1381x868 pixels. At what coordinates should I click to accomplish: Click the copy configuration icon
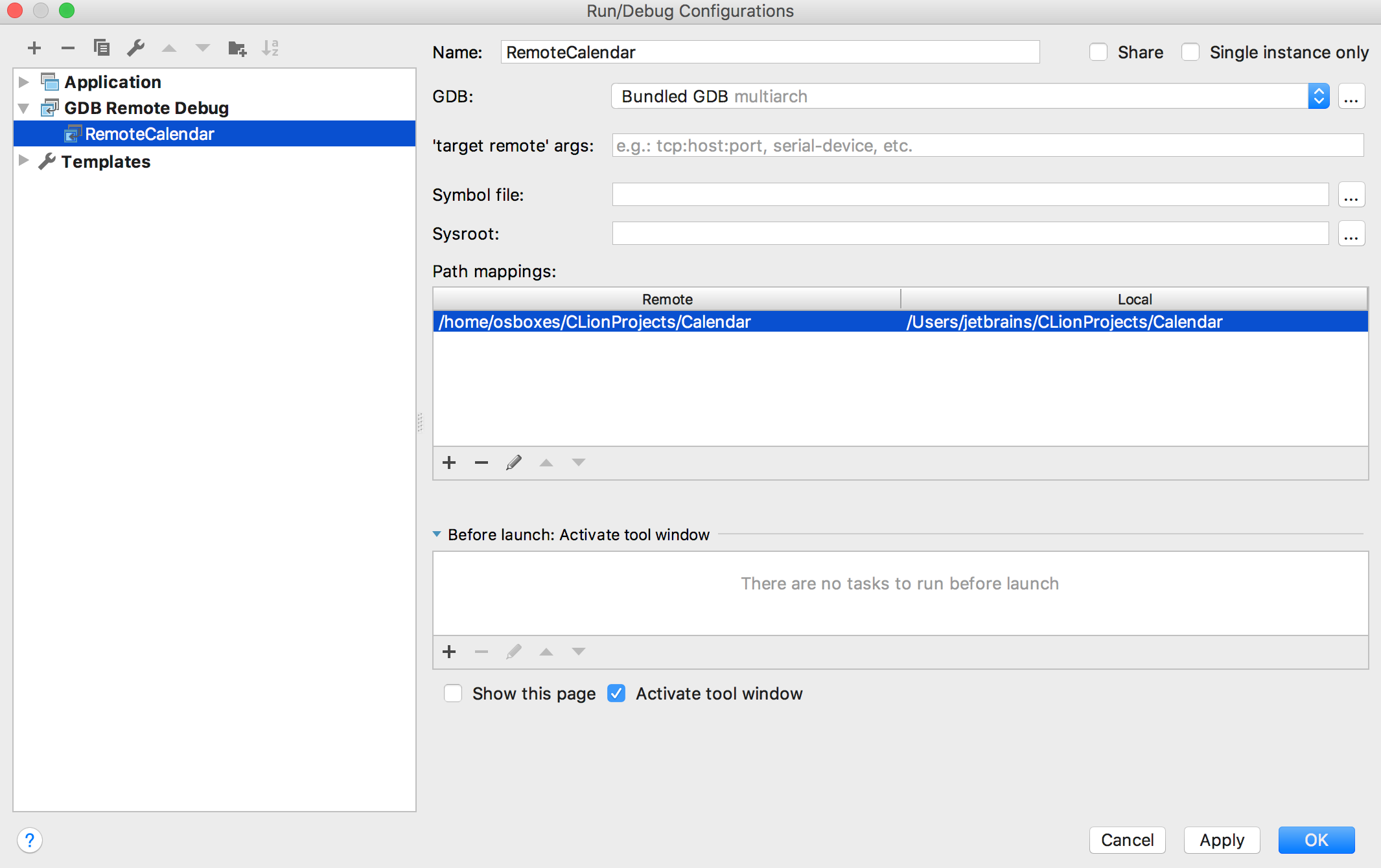(x=102, y=48)
